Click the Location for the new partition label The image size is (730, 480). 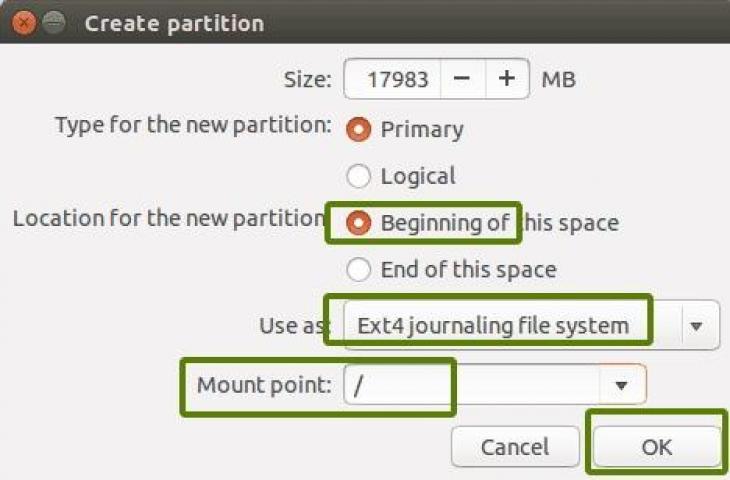coord(169,218)
